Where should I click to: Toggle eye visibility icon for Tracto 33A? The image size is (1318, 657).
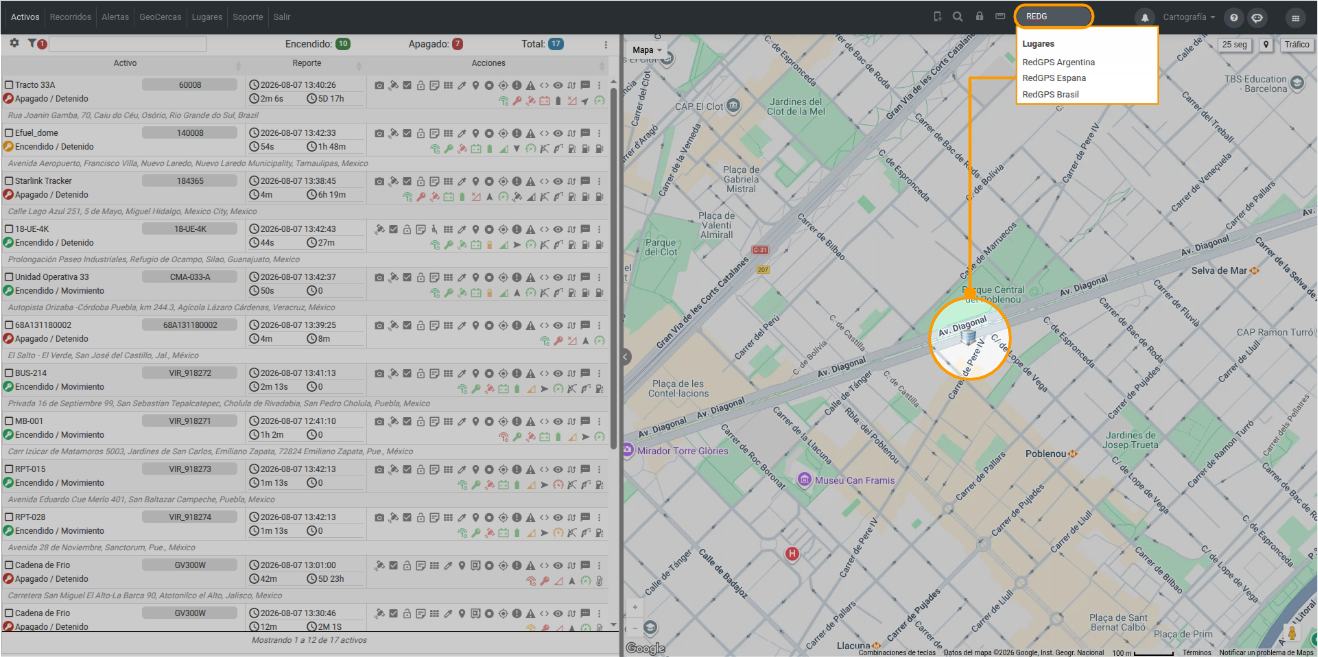coord(558,85)
